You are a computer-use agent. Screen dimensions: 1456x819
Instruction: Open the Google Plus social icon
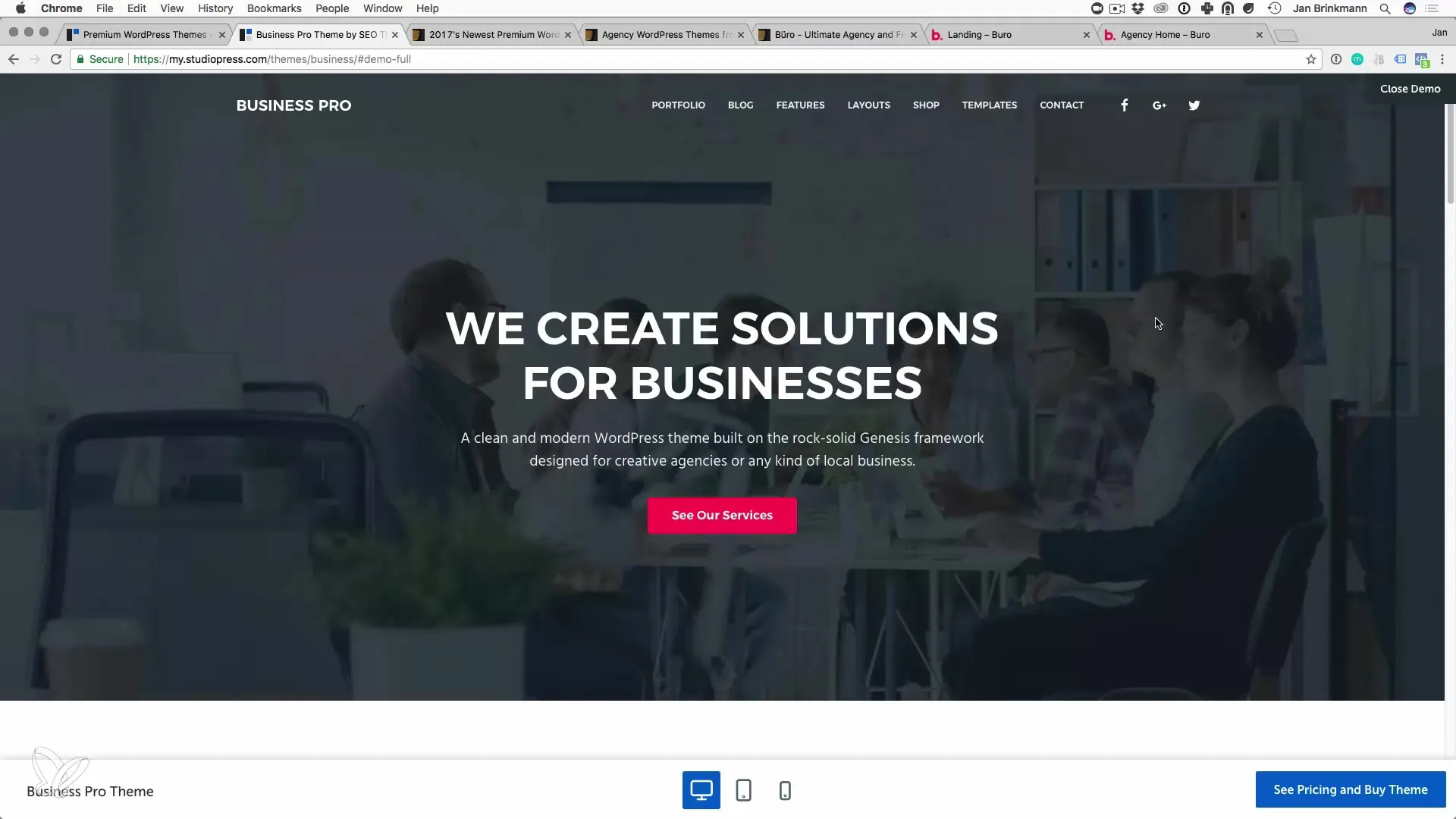(x=1159, y=105)
